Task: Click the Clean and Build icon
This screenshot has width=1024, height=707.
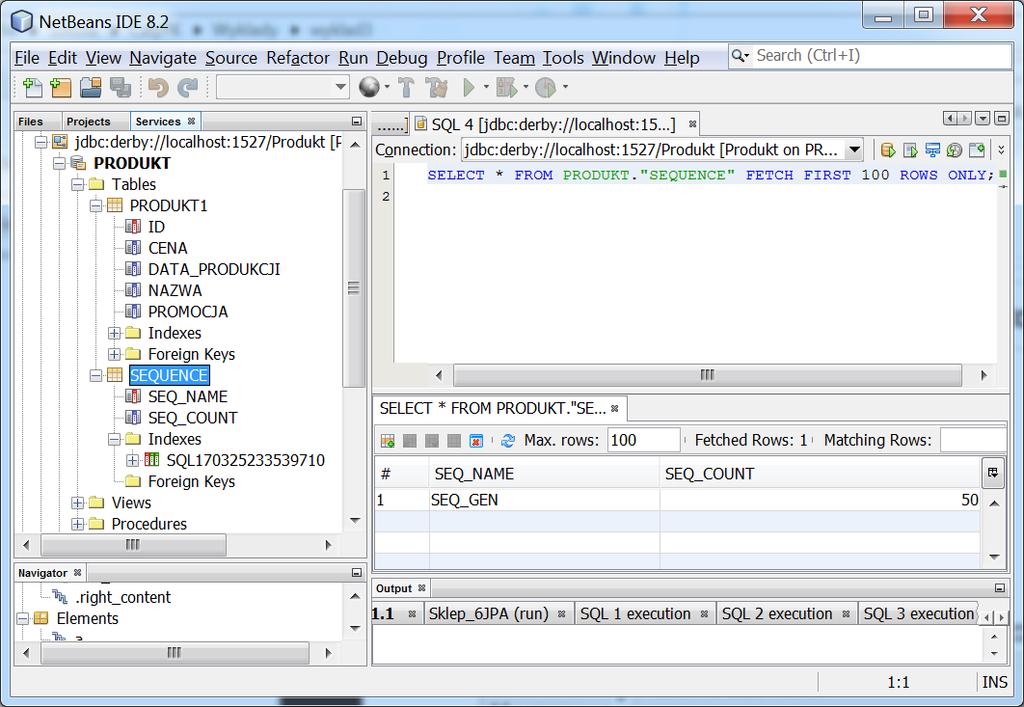Action: [436, 87]
